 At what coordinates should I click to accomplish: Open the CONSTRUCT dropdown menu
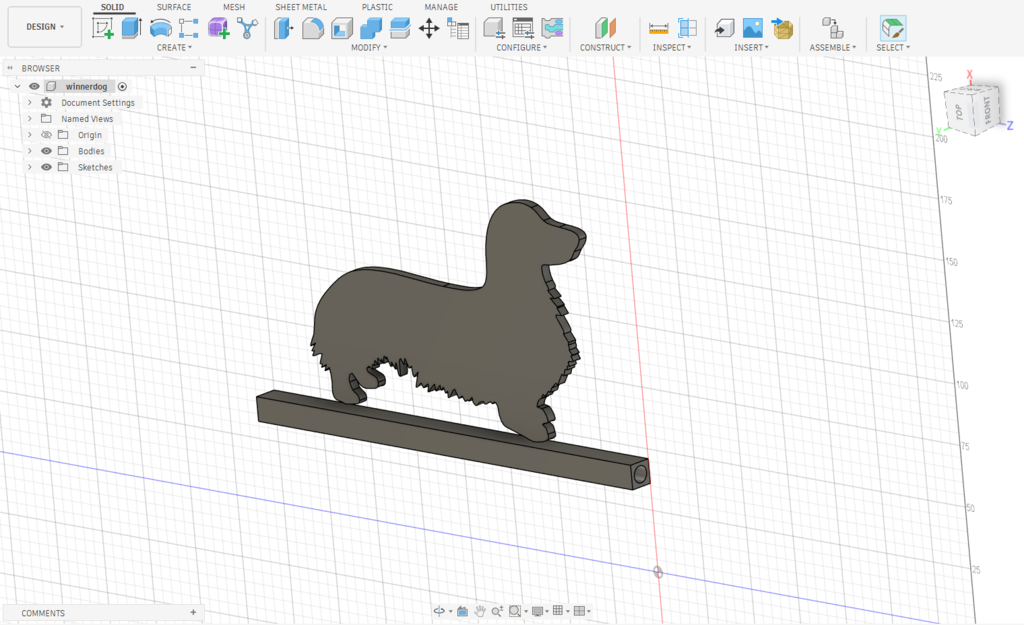pos(605,48)
